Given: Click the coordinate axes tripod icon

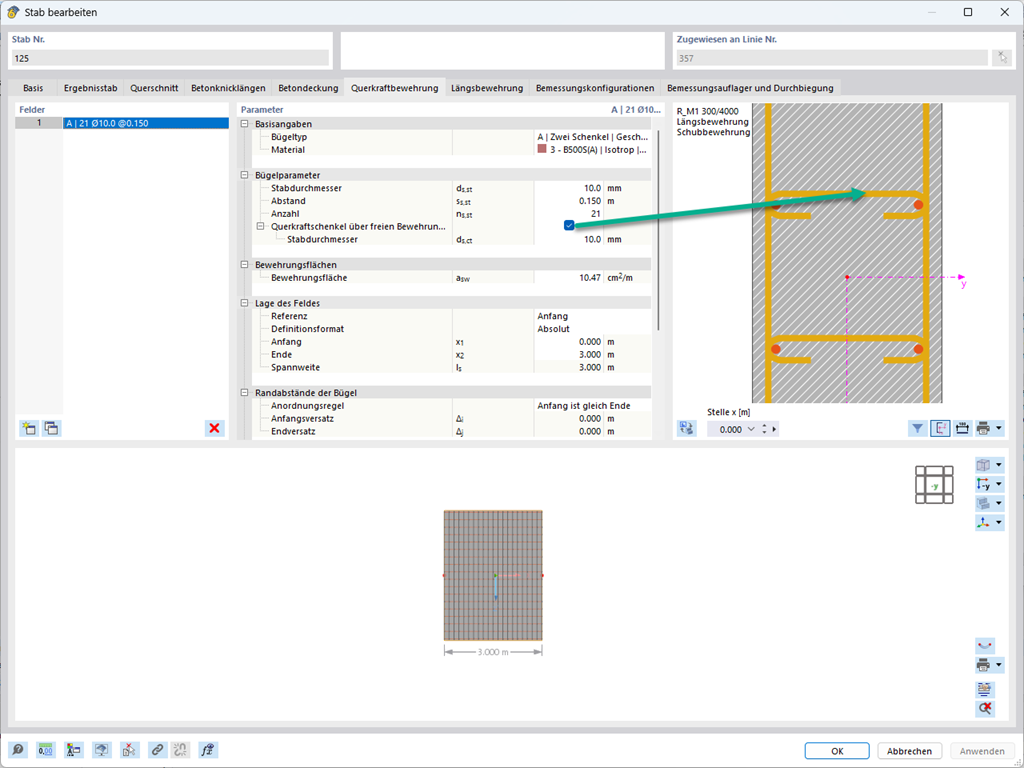Looking at the screenshot, I should tap(984, 522).
